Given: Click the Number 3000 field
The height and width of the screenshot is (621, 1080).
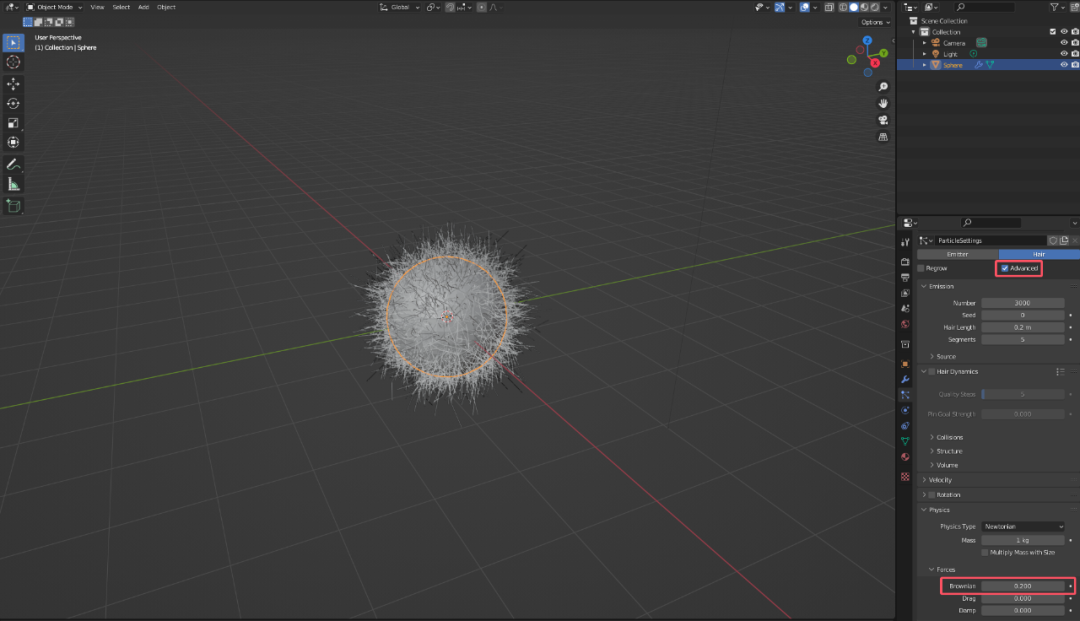Looking at the screenshot, I should click(x=1023, y=303).
